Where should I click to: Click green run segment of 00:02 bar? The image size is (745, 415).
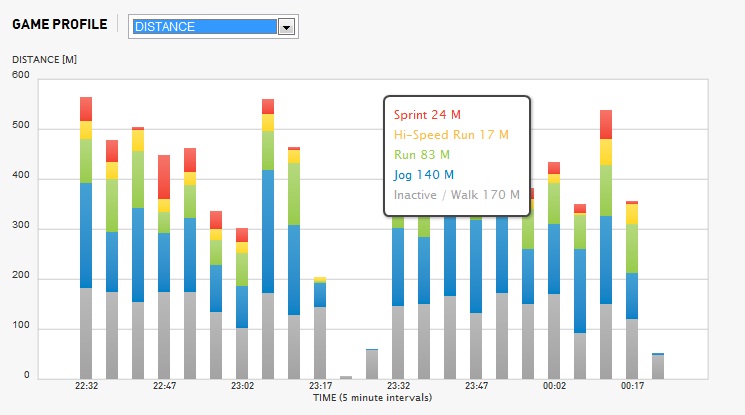tap(554, 203)
